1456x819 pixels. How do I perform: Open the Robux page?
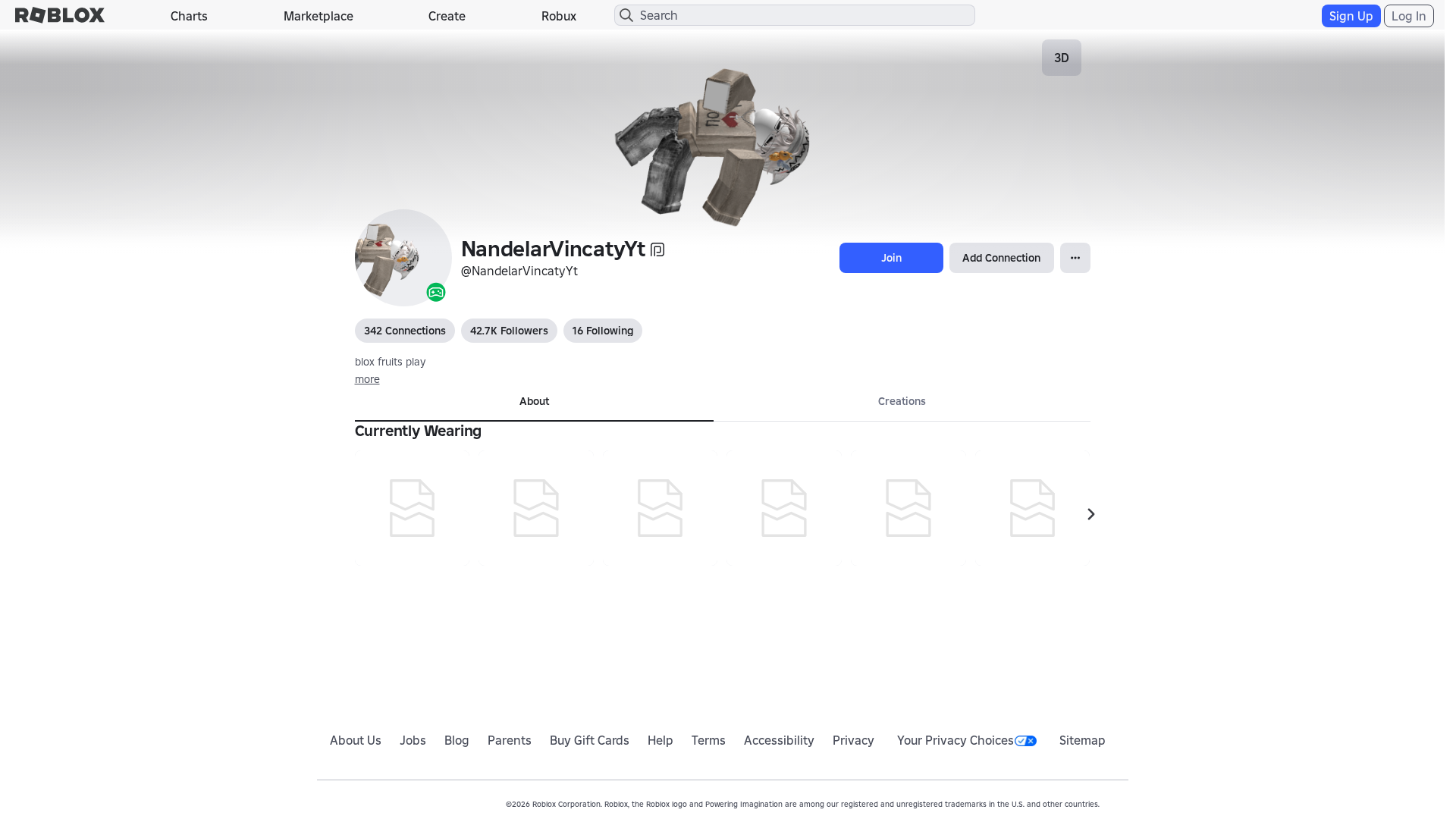point(559,16)
